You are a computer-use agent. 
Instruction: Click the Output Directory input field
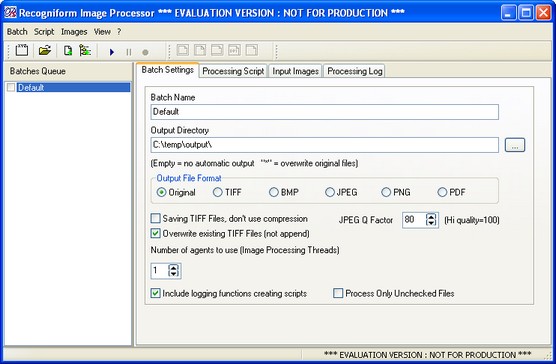324,145
